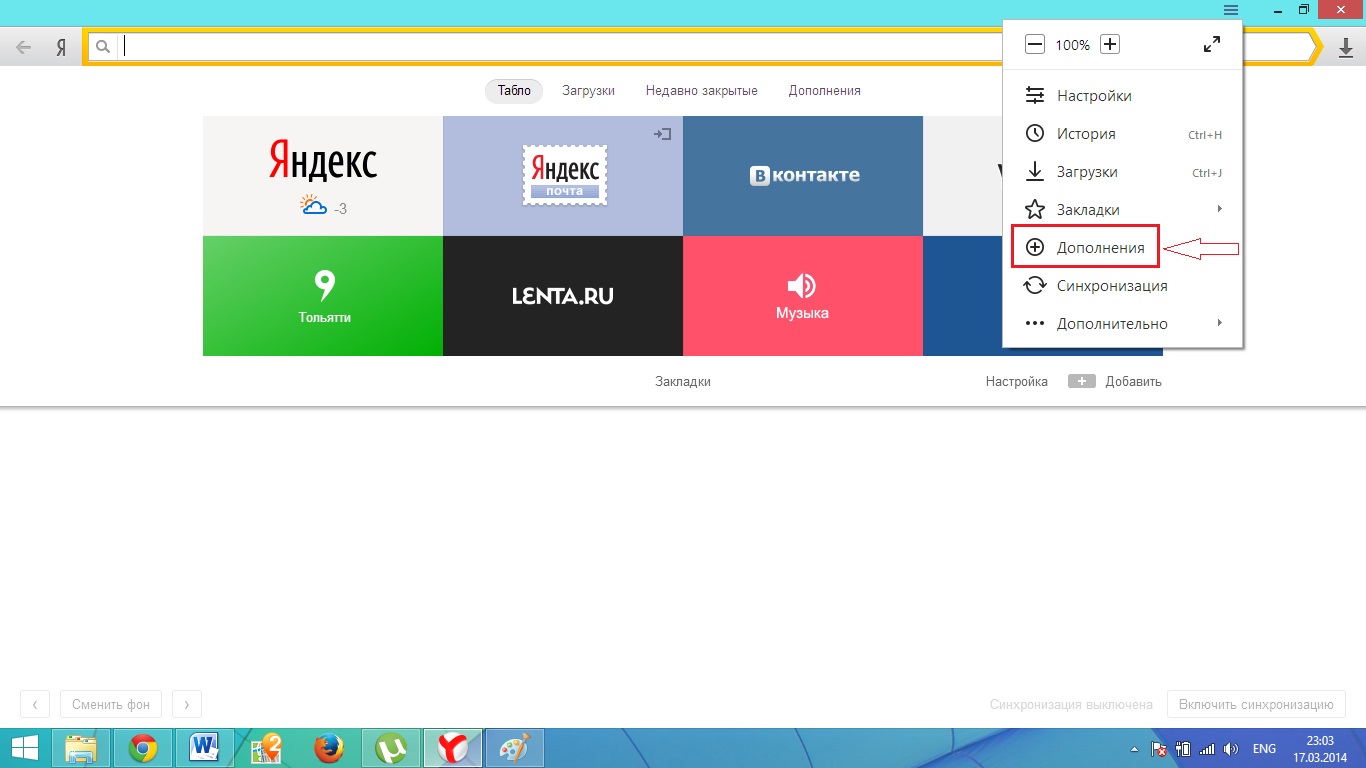Click the Закладки link below tiles
The image size is (1366, 768).
[x=683, y=382]
